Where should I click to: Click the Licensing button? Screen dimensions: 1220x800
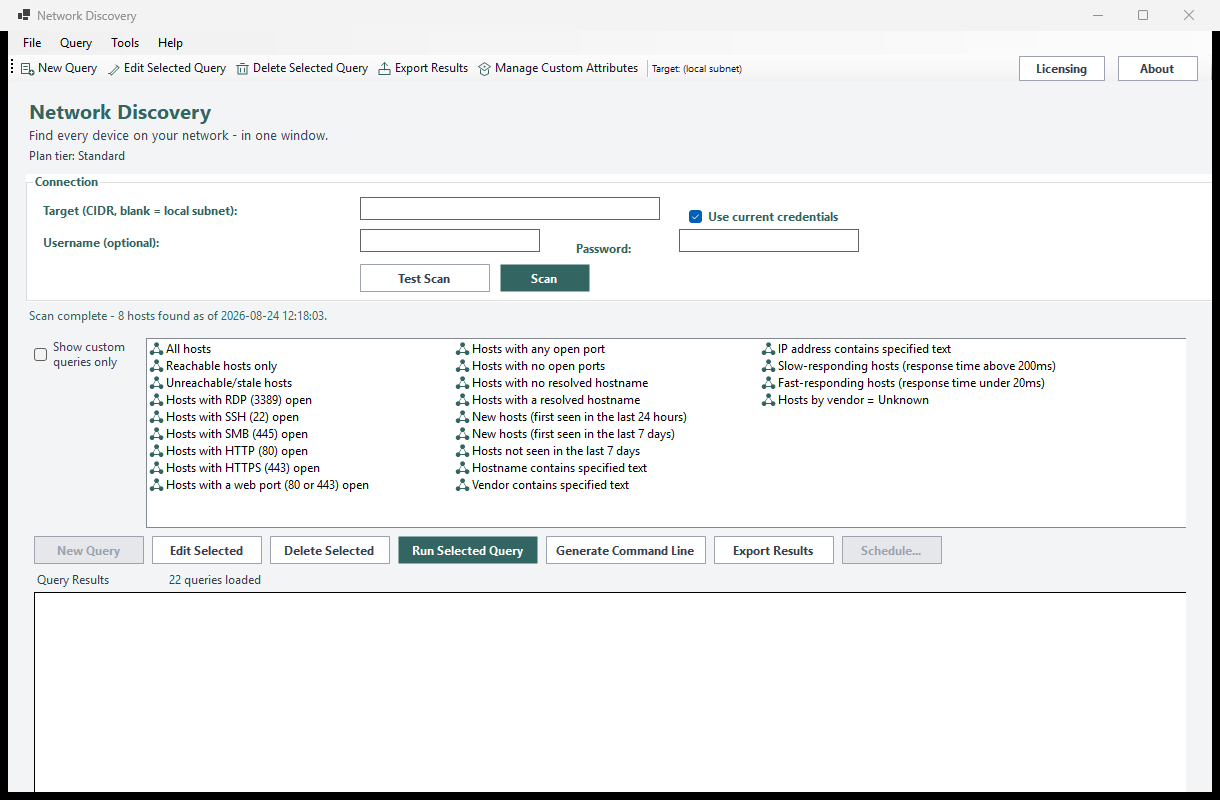click(x=1061, y=69)
